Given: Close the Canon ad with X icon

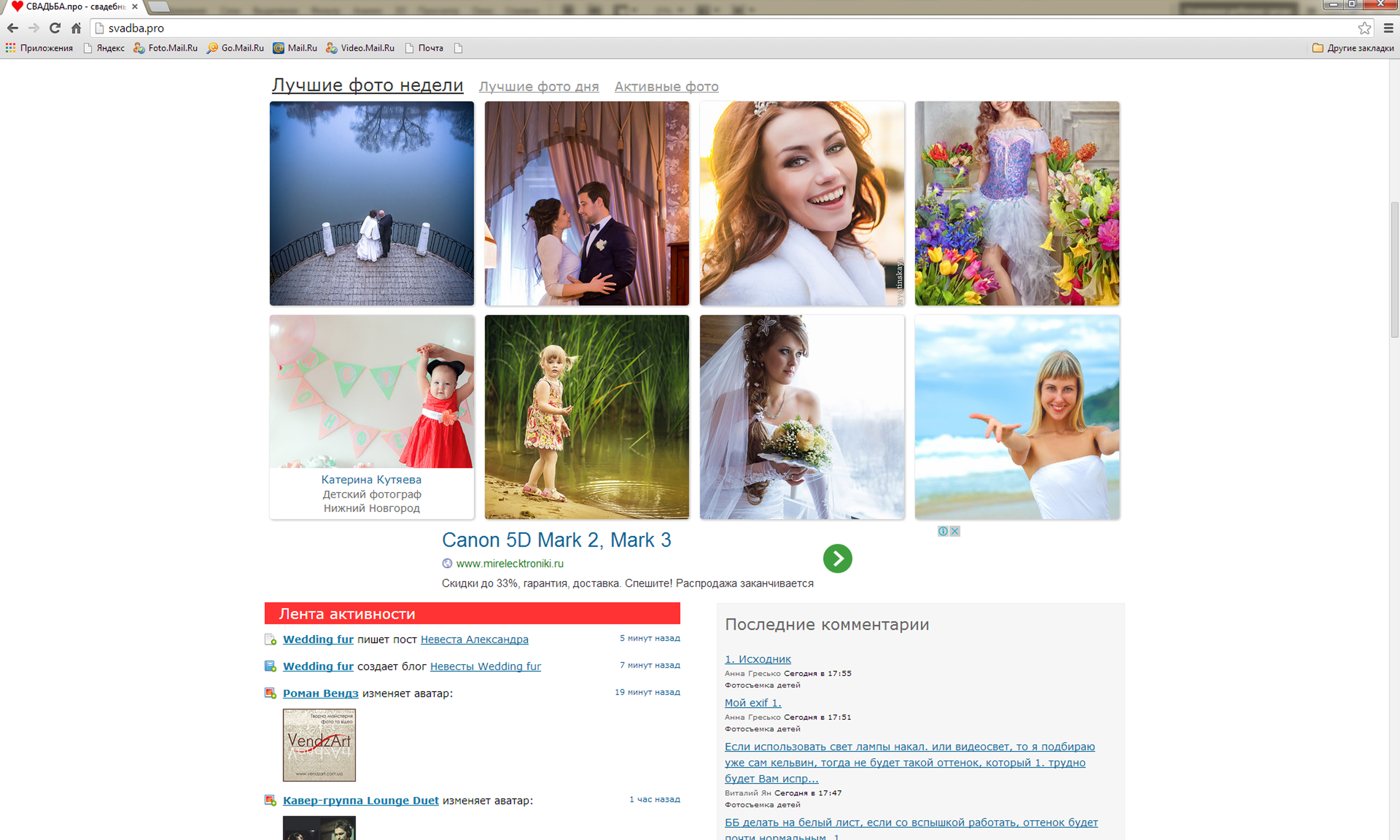Looking at the screenshot, I should (x=954, y=531).
